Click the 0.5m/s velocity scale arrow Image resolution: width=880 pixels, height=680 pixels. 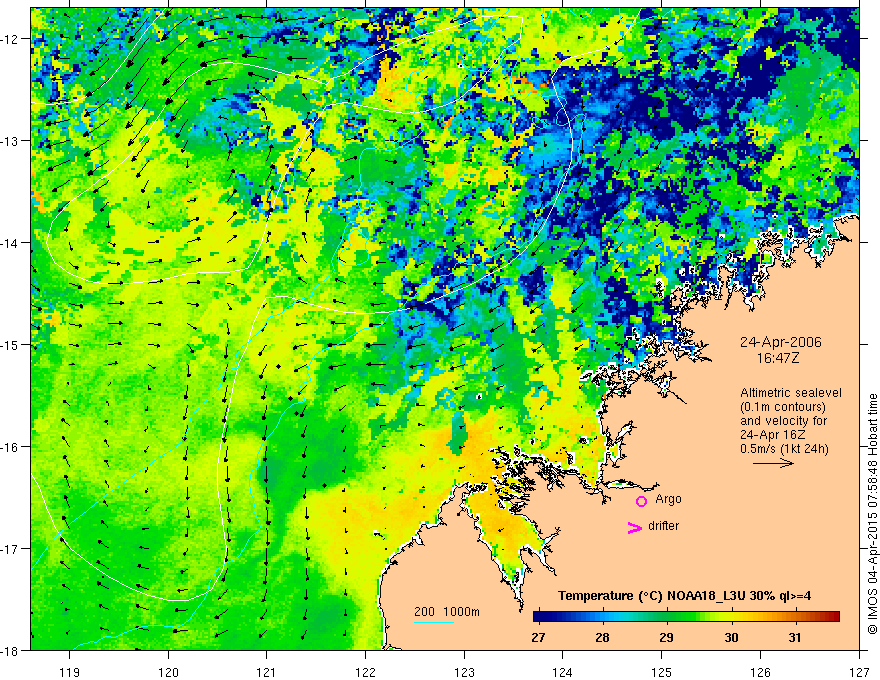(773, 463)
